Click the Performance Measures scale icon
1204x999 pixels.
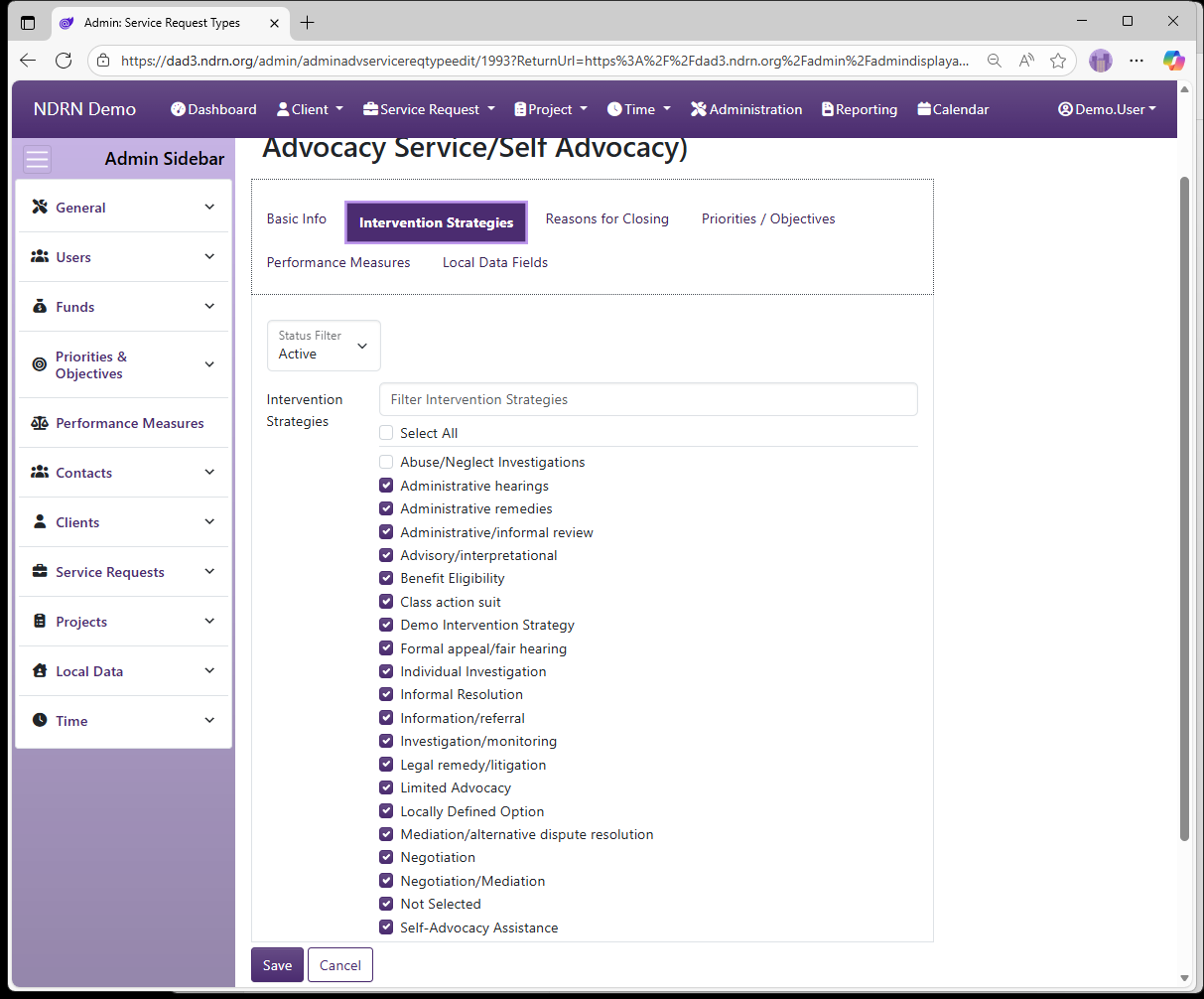(x=40, y=423)
